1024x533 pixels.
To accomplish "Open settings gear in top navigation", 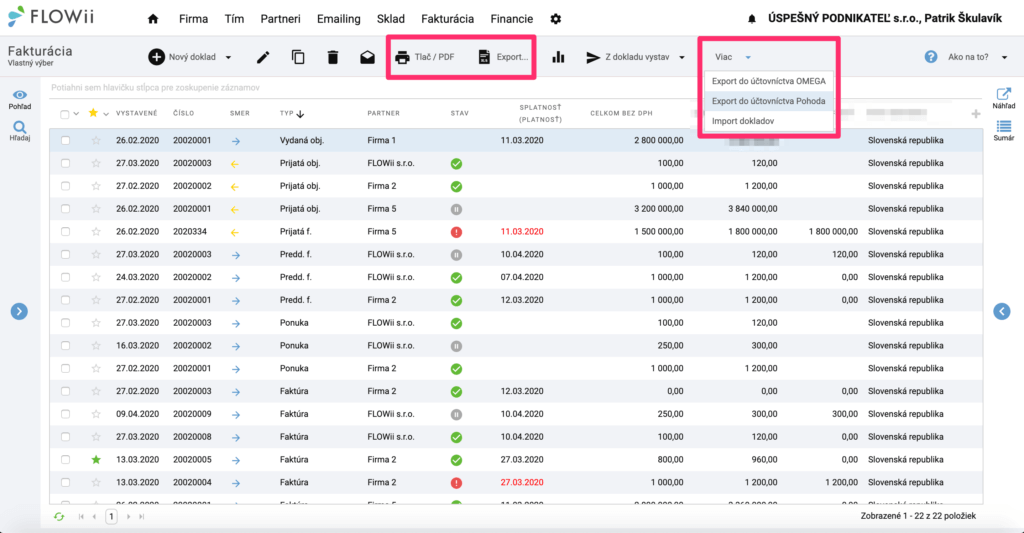I will pos(556,19).
